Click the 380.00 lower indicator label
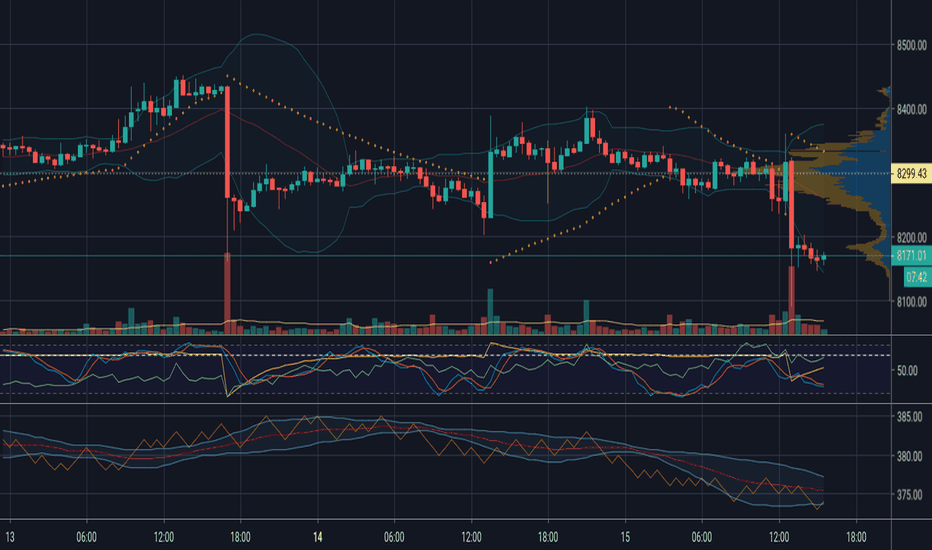This screenshot has height=550, width=932. [x=909, y=456]
